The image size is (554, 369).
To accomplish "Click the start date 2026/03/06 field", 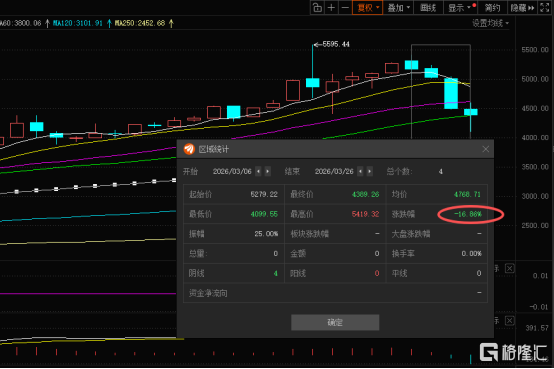I will click(232, 171).
